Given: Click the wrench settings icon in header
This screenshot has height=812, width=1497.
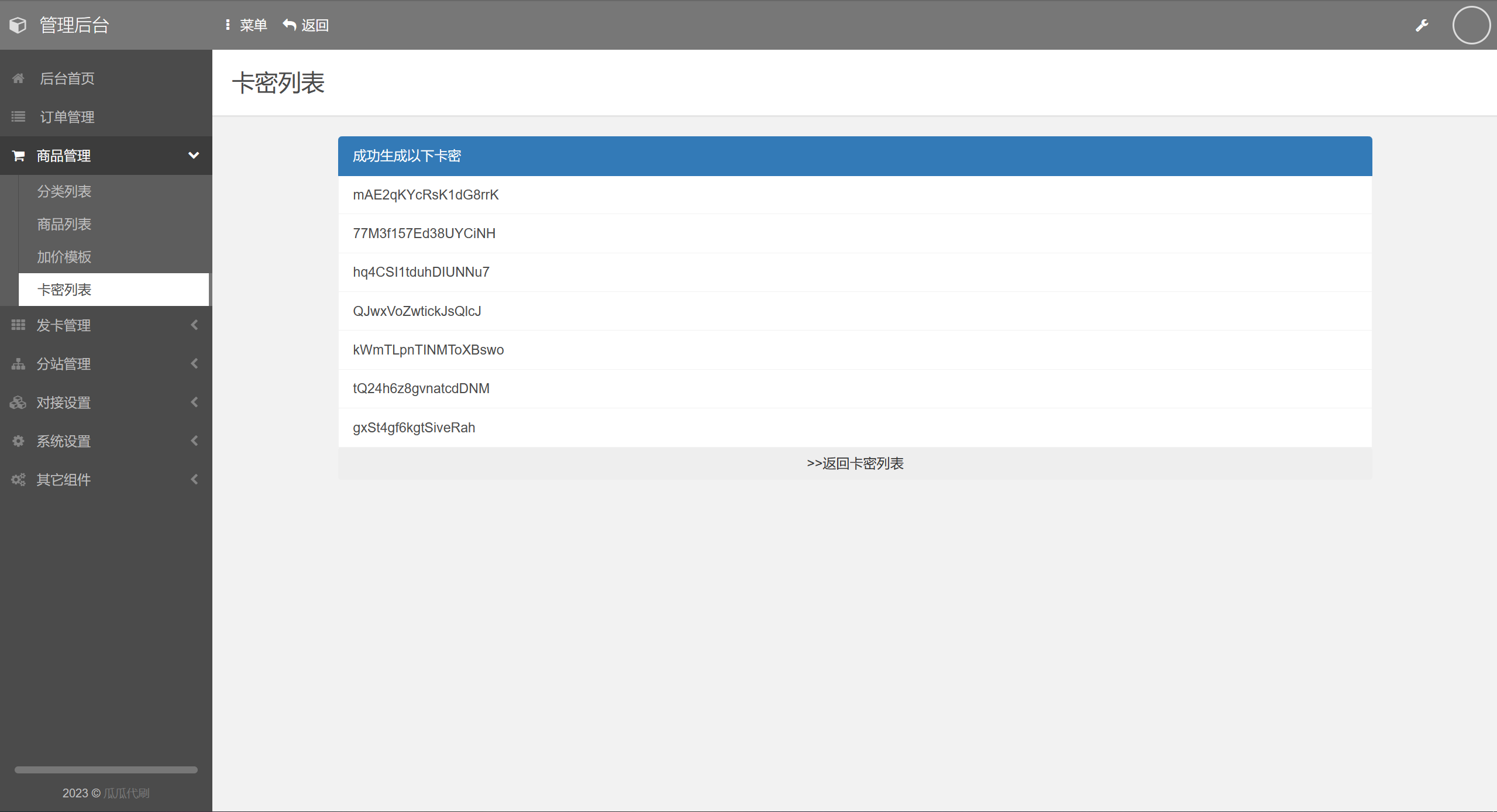Looking at the screenshot, I should tap(1422, 25).
